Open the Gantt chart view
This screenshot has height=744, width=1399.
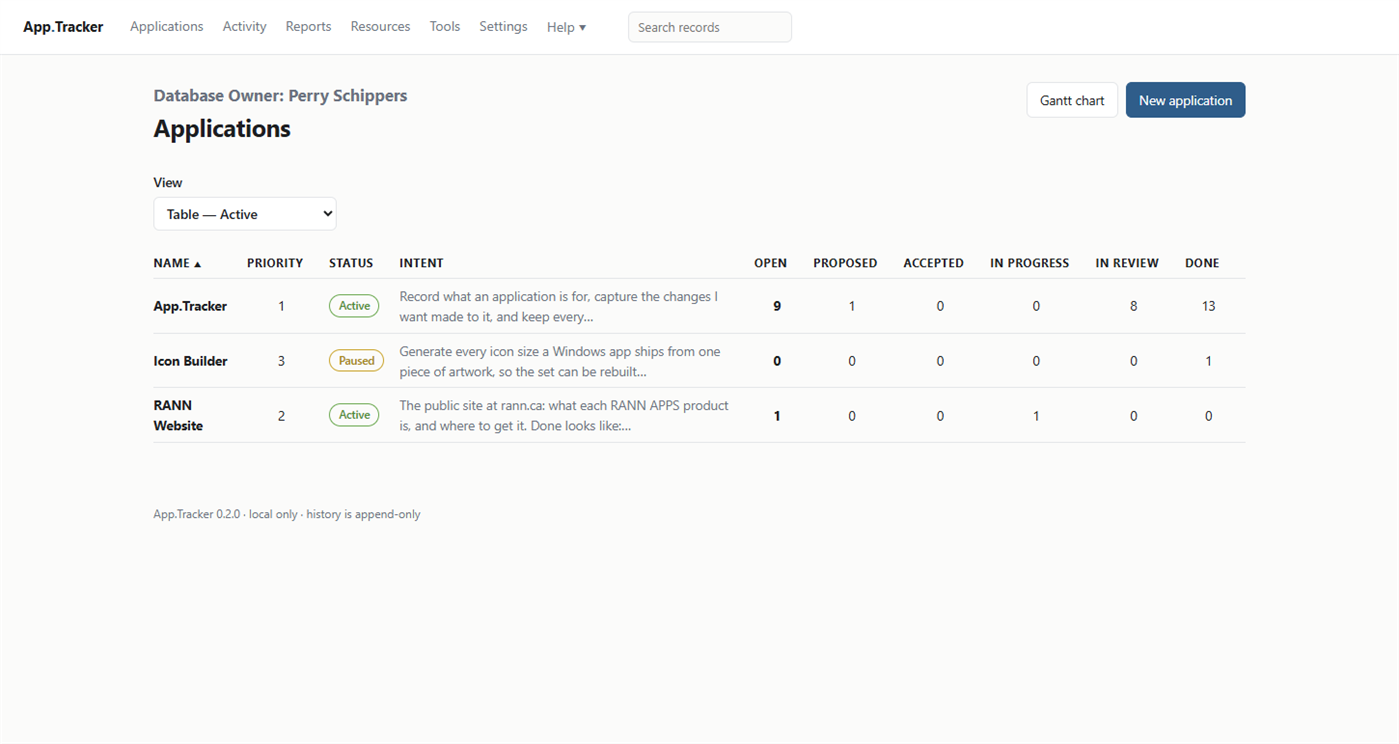(1072, 100)
